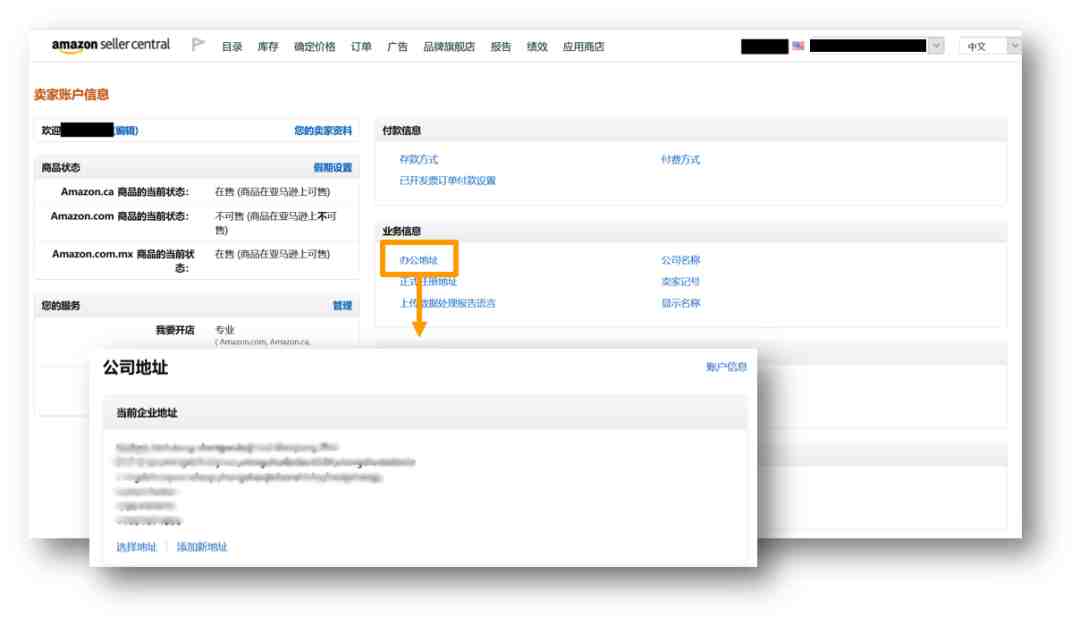Open 办公地址 link
1080x625 pixels.
tap(419, 260)
